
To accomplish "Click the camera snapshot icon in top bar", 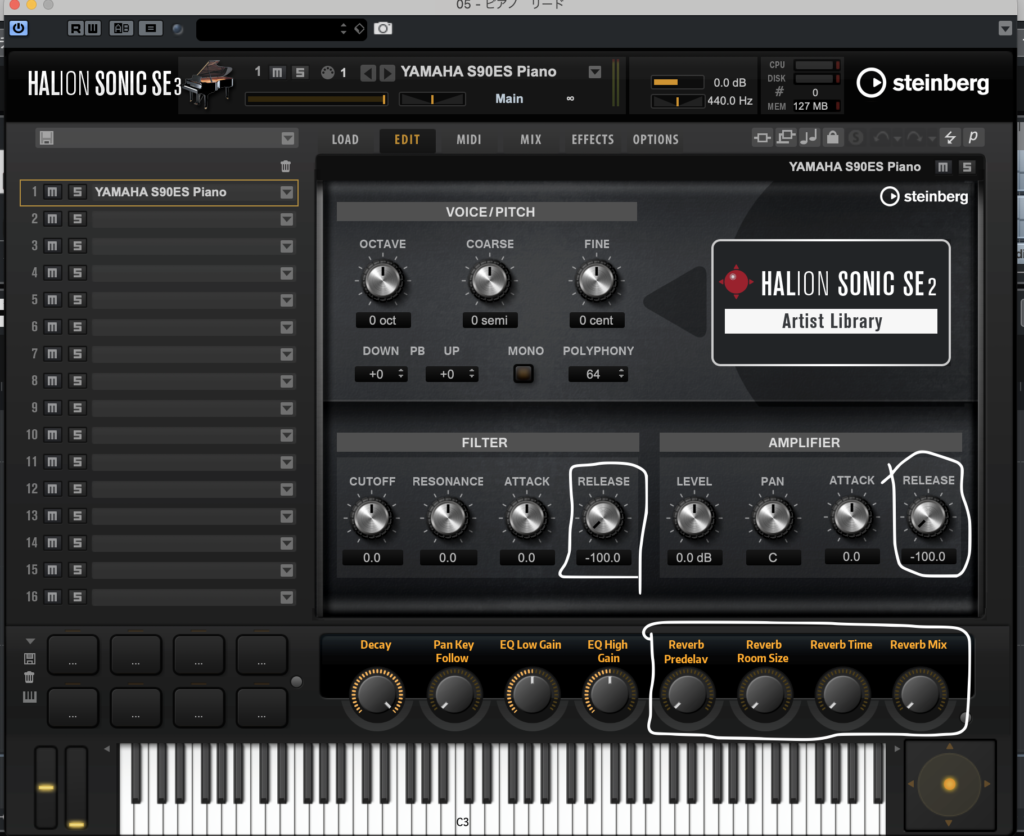I will coord(383,29).
